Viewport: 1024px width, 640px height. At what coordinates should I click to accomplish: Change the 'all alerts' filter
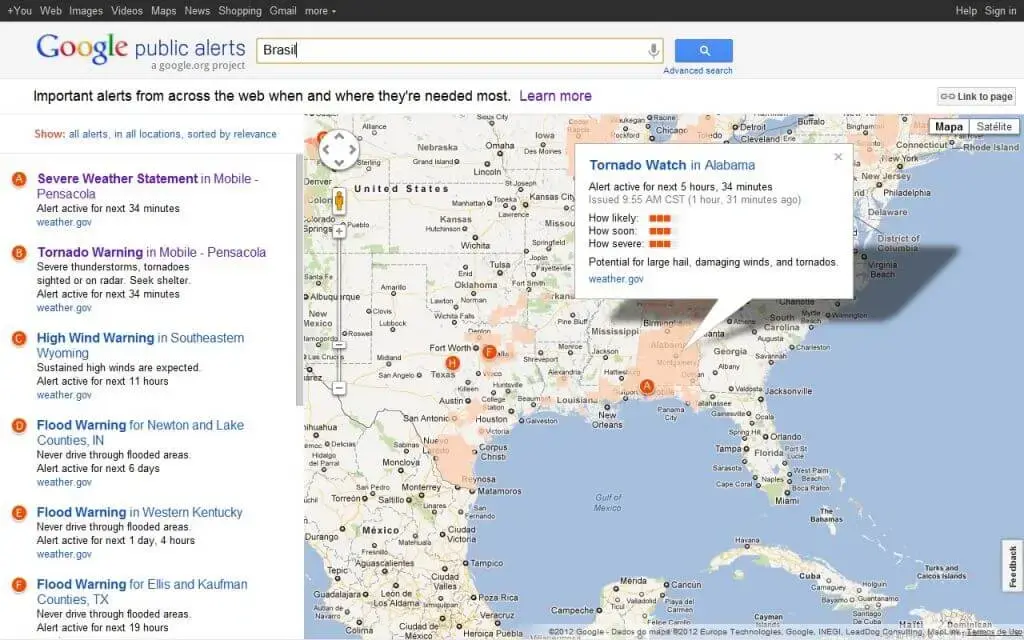88,134
